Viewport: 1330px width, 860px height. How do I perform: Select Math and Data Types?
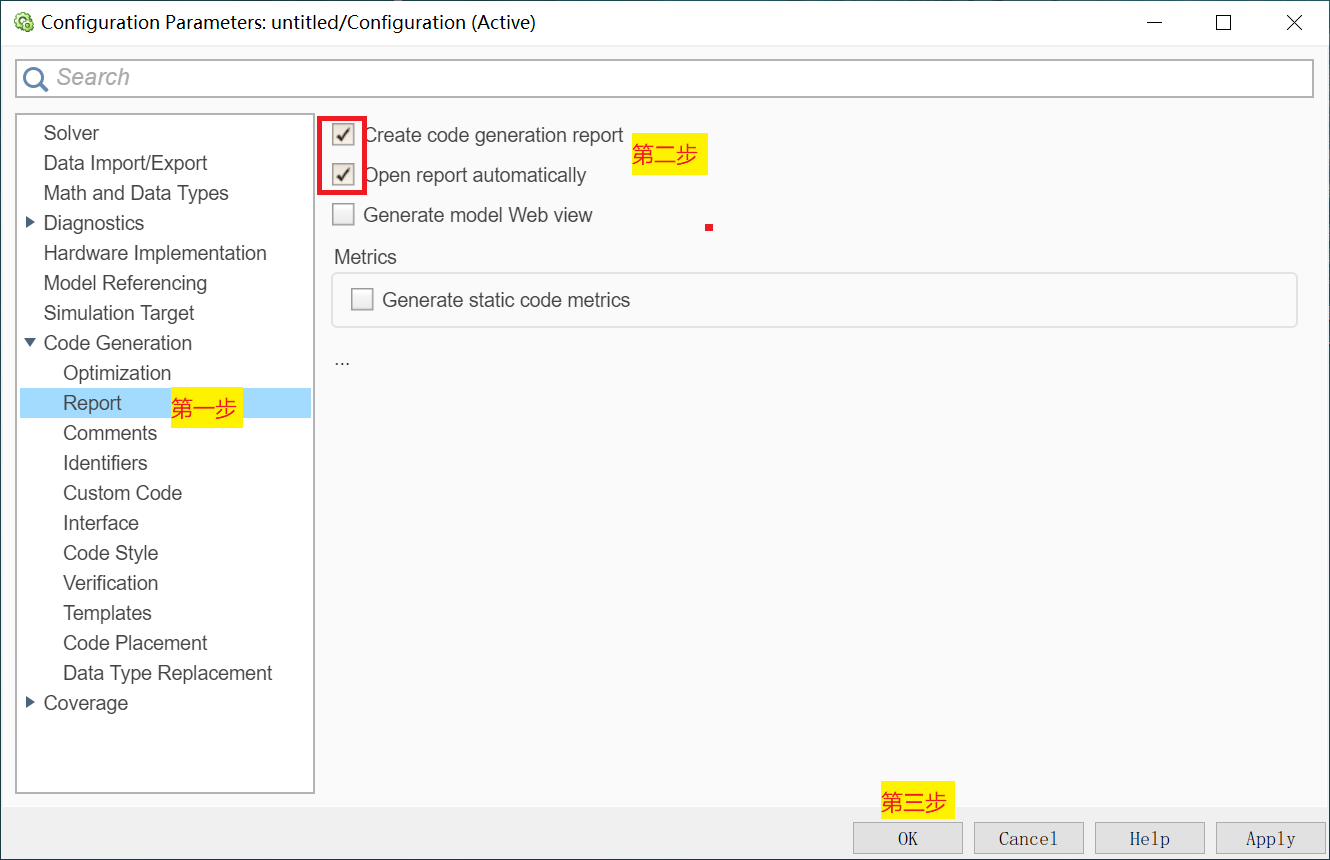[136, 193]
